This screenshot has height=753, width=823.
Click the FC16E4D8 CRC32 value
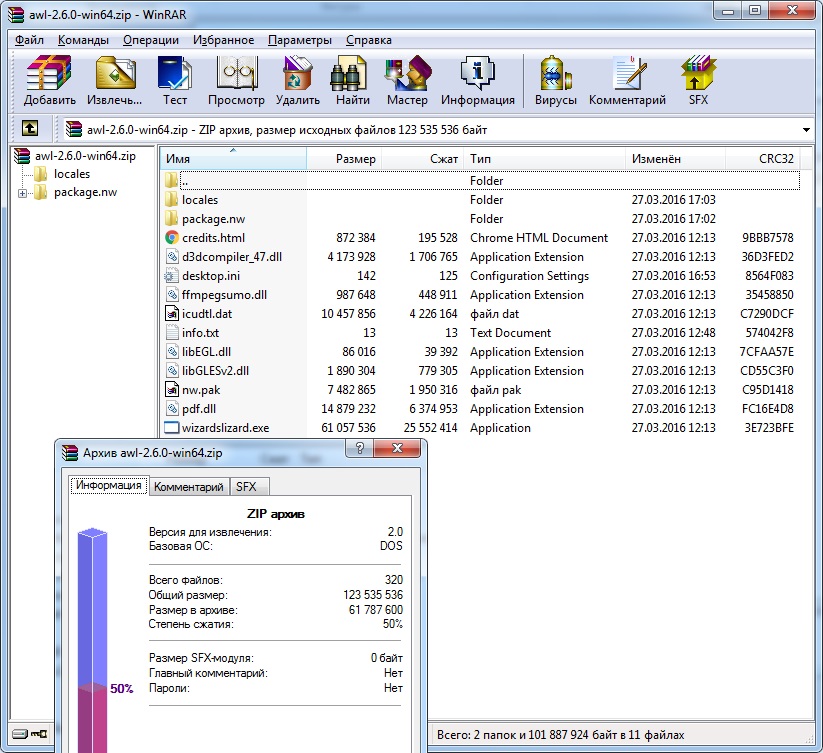pos(768,409)
